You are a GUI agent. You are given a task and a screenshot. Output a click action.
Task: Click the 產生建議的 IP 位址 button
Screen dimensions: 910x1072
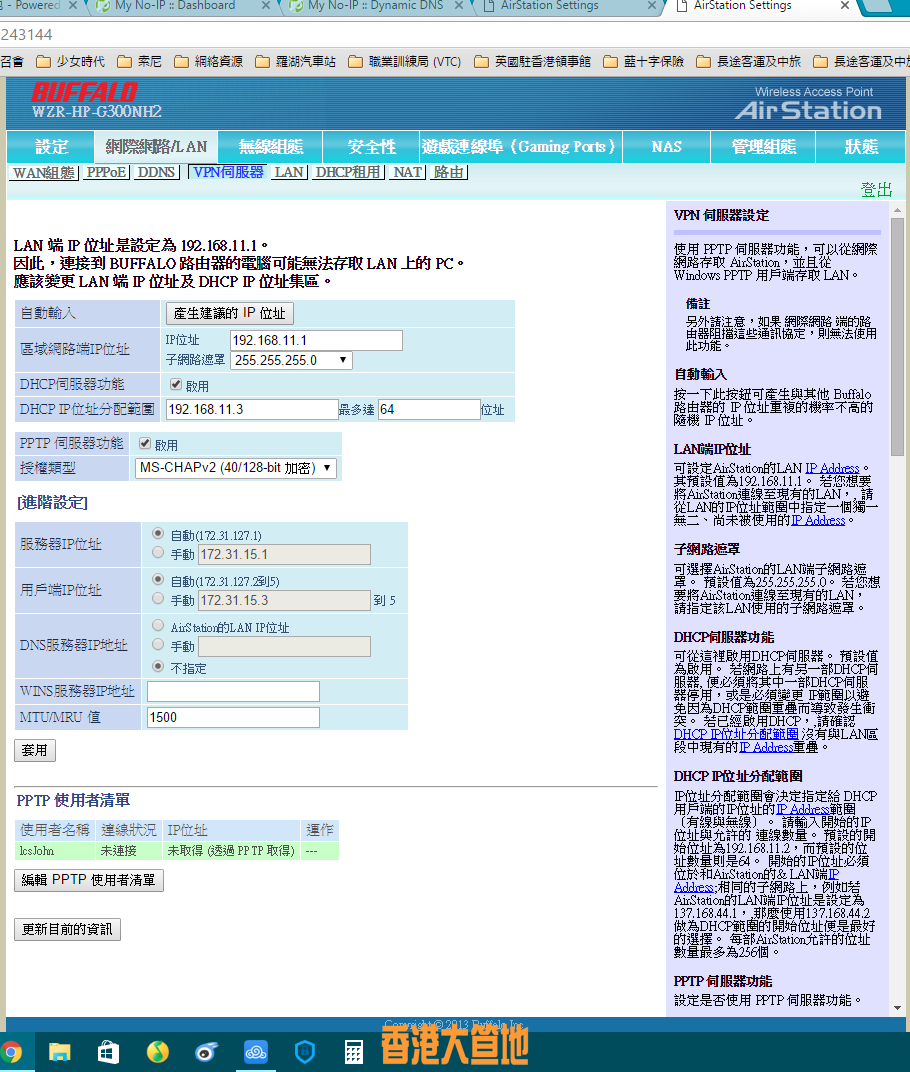pyautogui.click(x=230, y=313)
